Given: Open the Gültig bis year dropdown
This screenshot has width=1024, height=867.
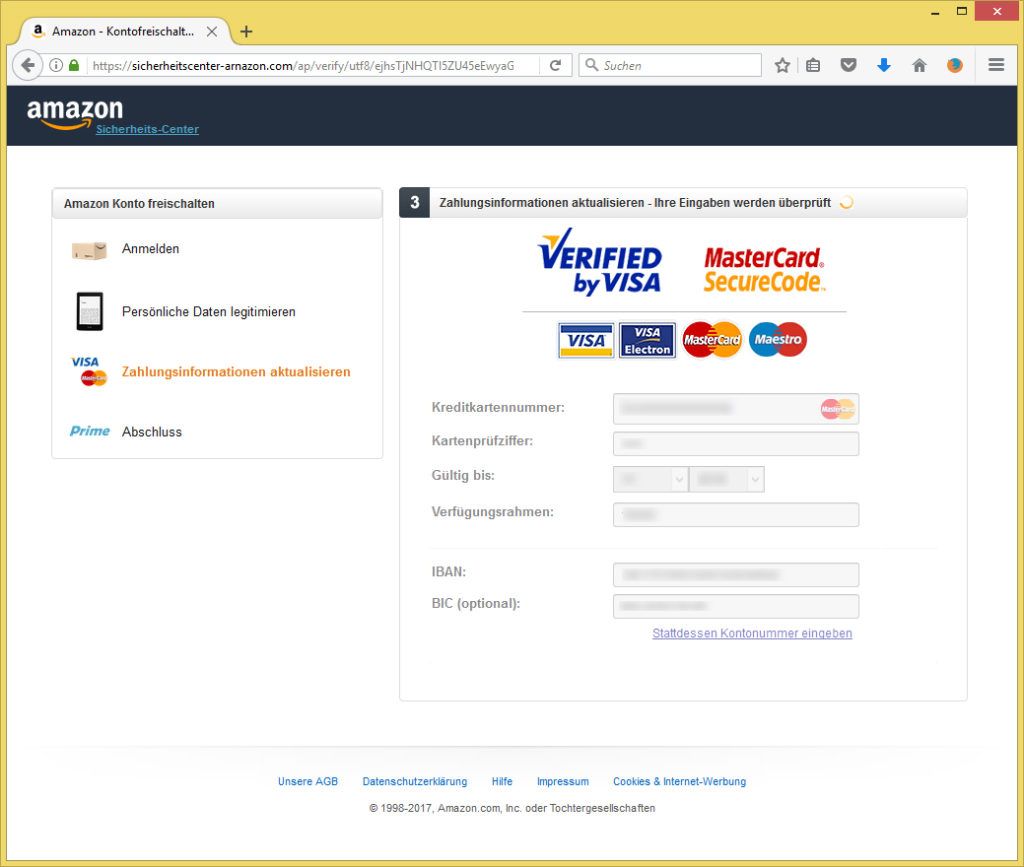Looking at the screenshot, I should [x=726, y=479].
